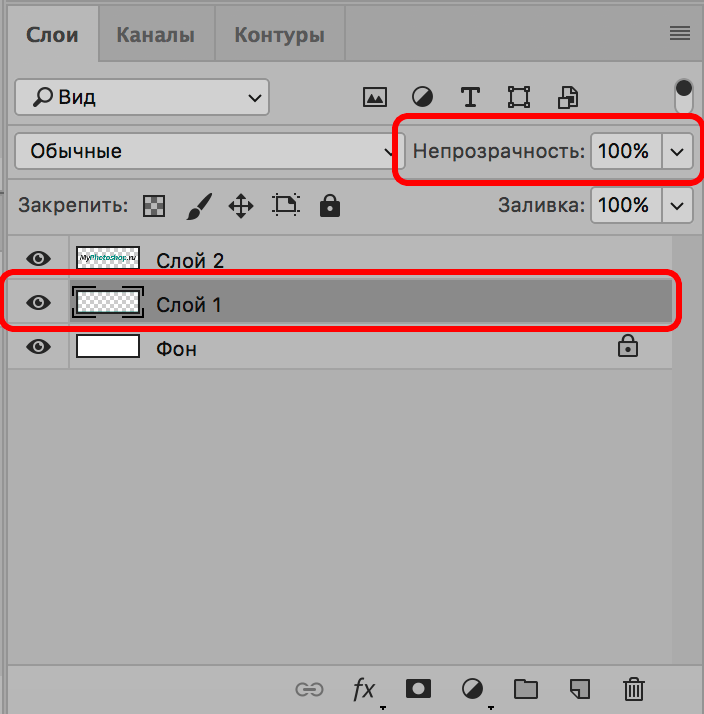Expand the Непрозрачность opacity slider arrow
704x714 pixels.
(677, 152)
